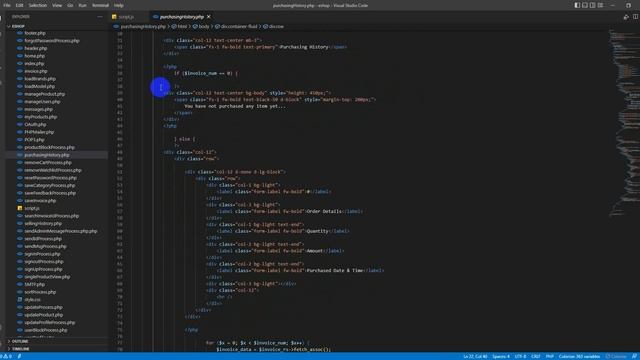Open the Terminal menu

point(100,5)
